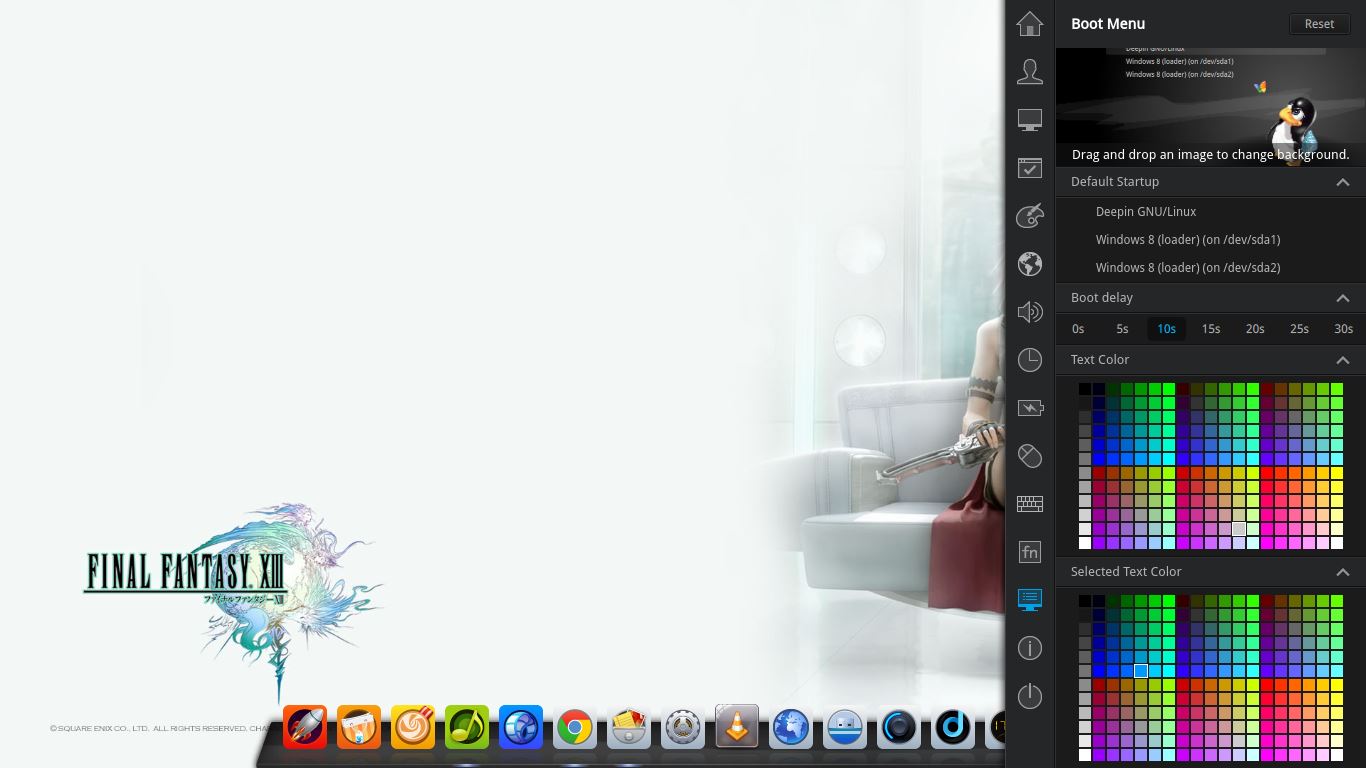Screen dimensions: 1366x768
Task: Pick the outlined light gray Text Color swatch
Action: 1239,528
